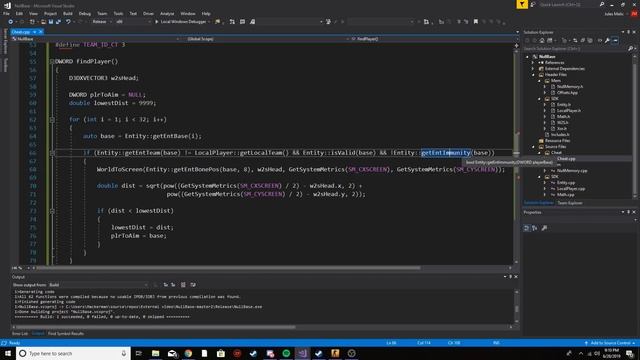Click the code editor horizontal scrollbar
This screenshot has height=360, width=640.
click(229, 268)
